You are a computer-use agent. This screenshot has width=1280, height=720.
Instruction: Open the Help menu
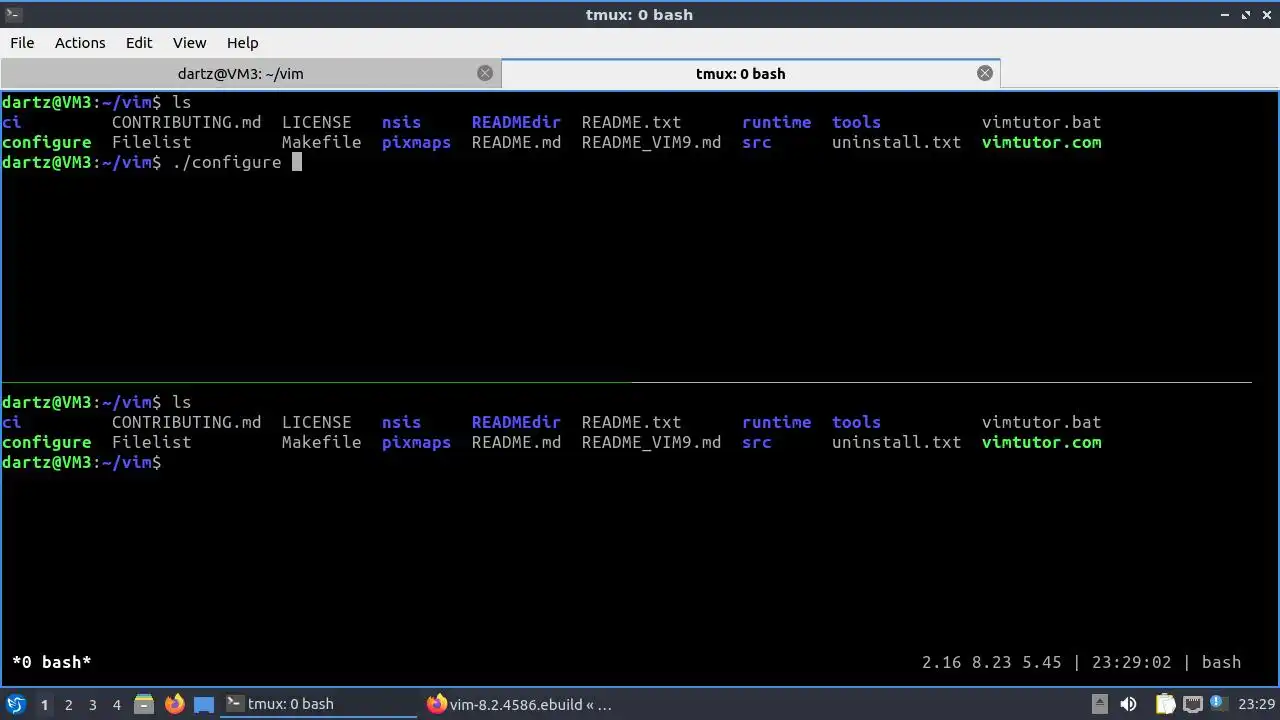point(242,43)
